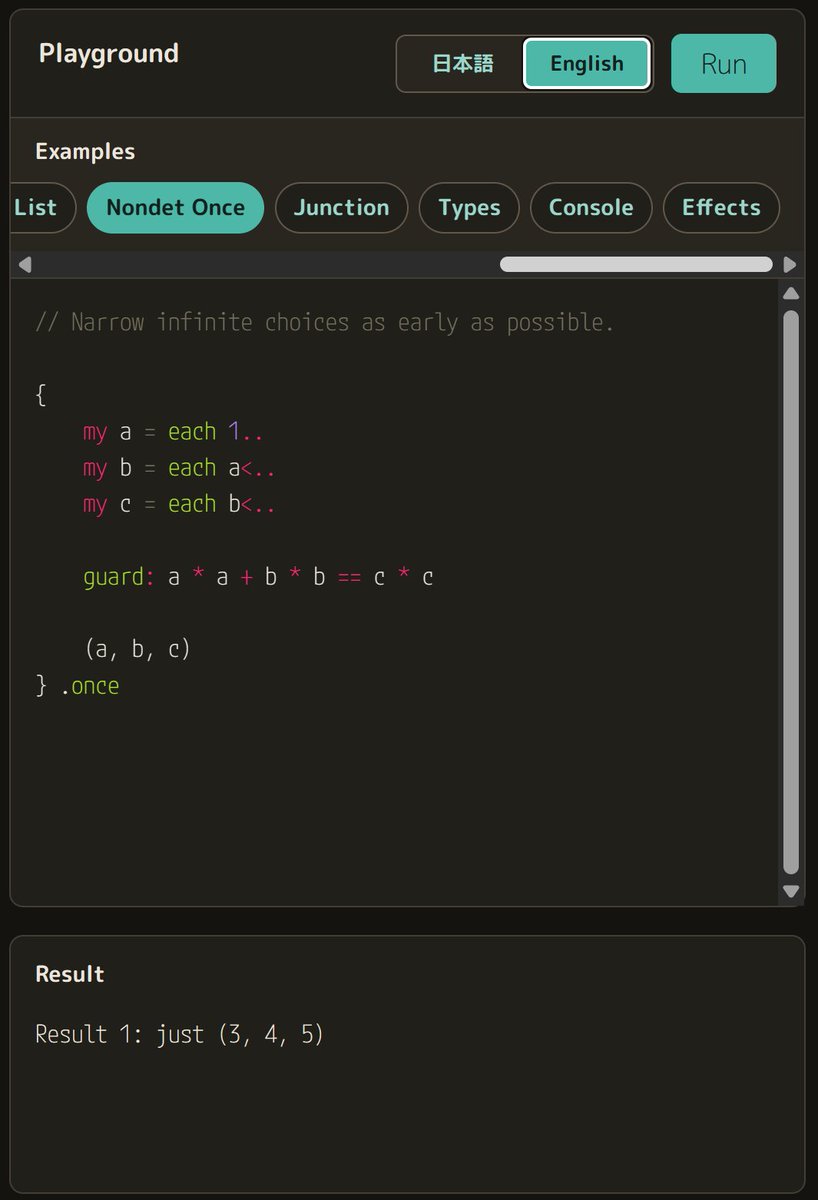
Task: Click the '.once' method call
Action: point(89,686)
